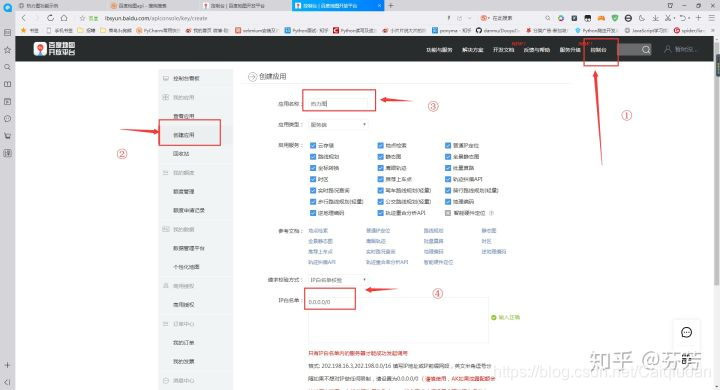Uncheck the 逆地理编码 service checkbox
Screen dimensions: 720x390
pos(313,213)
